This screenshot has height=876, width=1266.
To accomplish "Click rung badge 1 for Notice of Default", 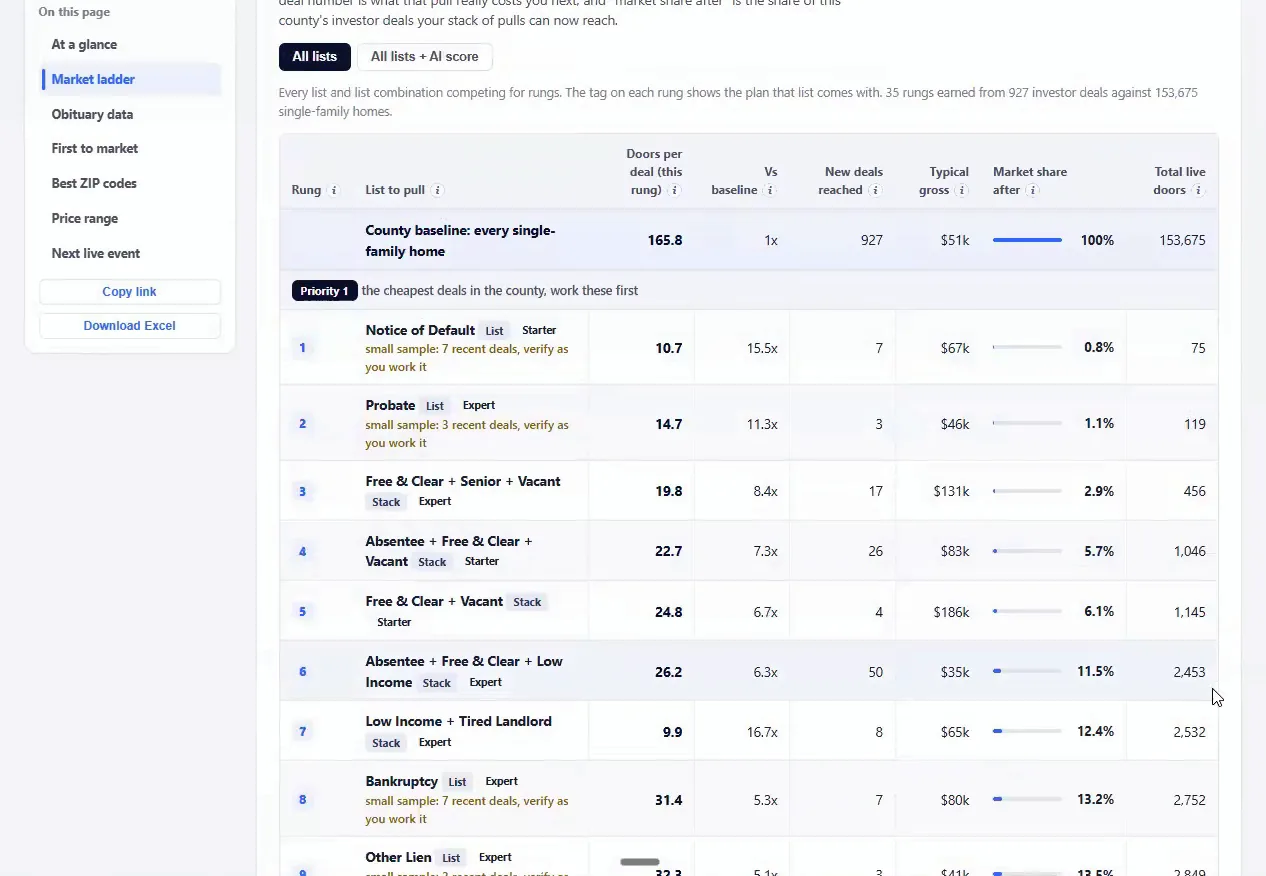I will click(x=302, y=348).
